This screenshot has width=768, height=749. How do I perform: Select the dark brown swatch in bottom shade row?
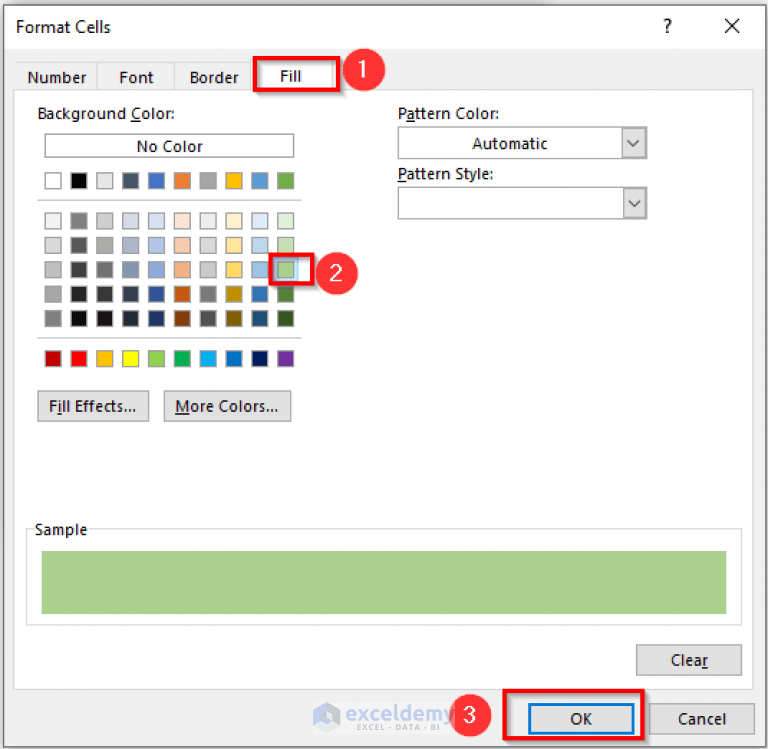tap(182, 318)
